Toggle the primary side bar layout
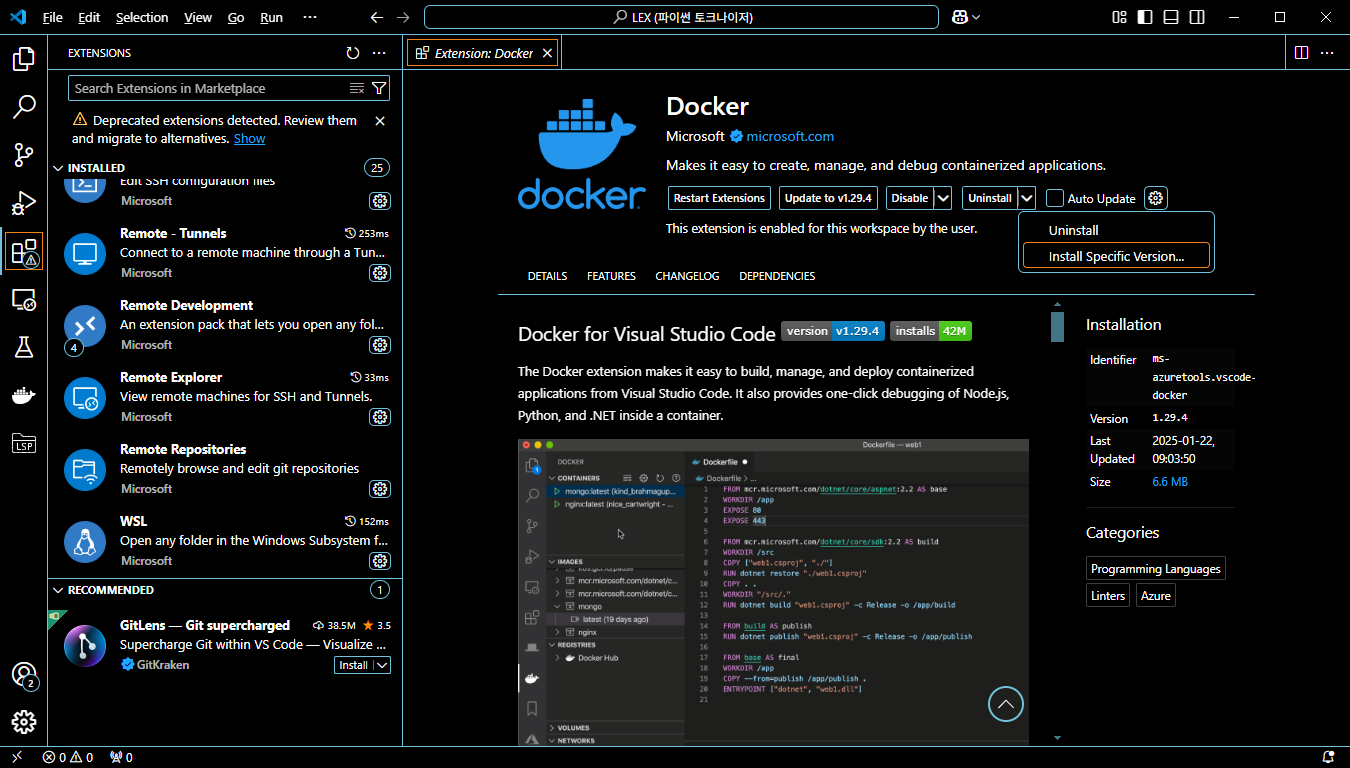The height and width of the screenshot is (768, 1350). pos(1145,17)
